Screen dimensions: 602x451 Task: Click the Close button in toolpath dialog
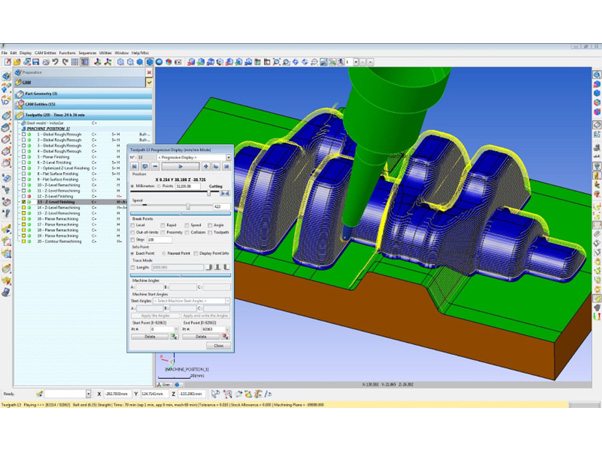[x=218, y=346]
